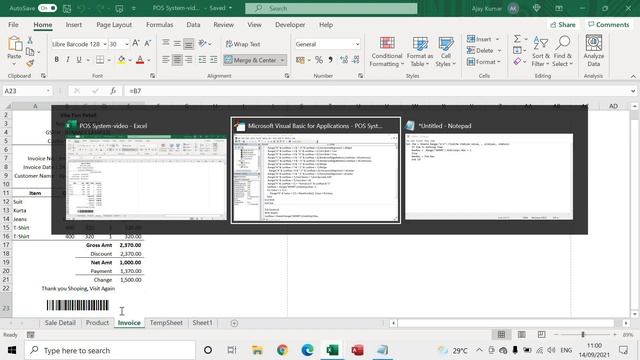This screenshot has width=640, height=360.
Task: Toggle center horizontal alignment
Action: 177,60
